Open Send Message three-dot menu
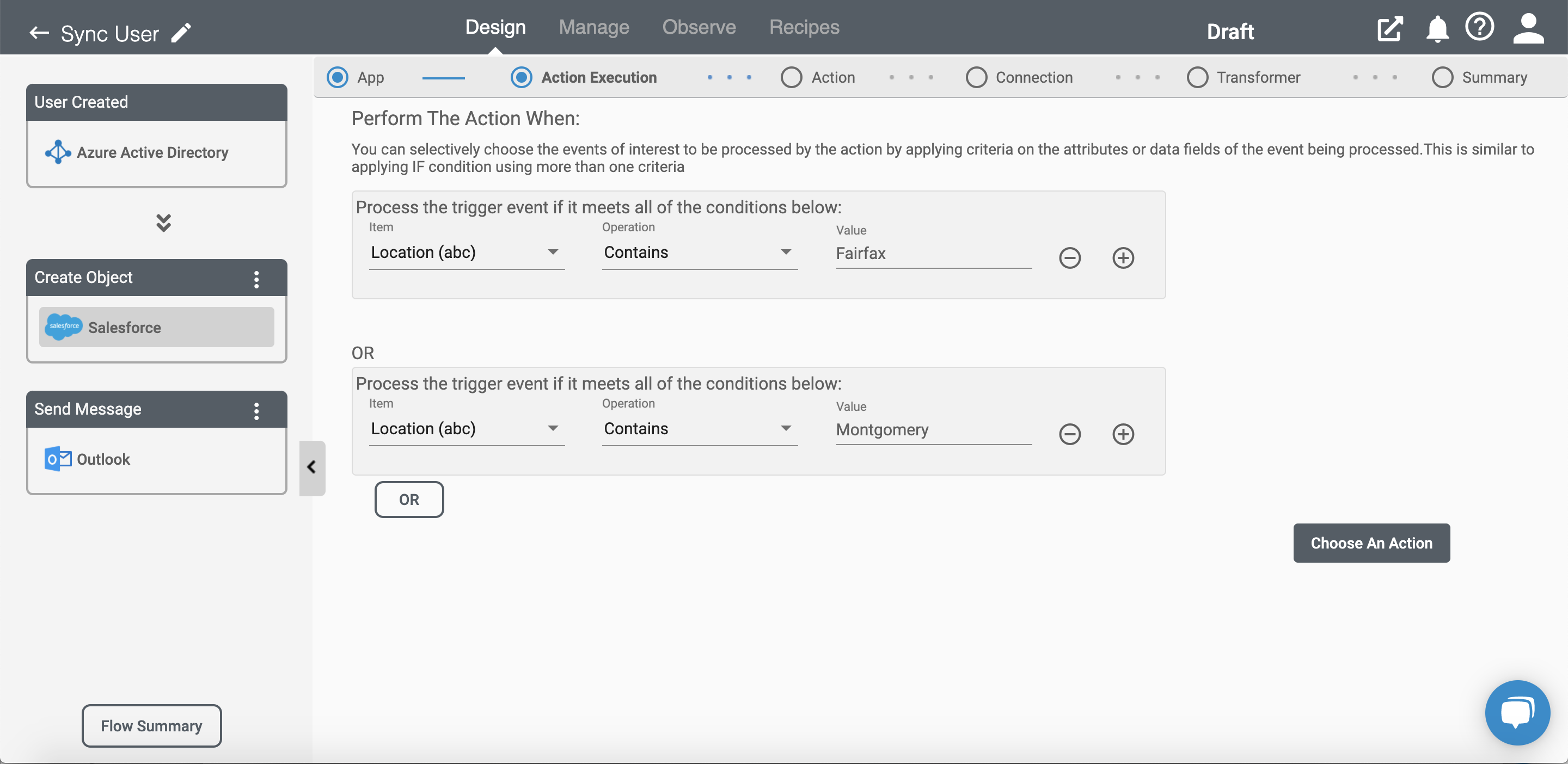The height and width of the screenshot is (764, 1568). (256, 411)
